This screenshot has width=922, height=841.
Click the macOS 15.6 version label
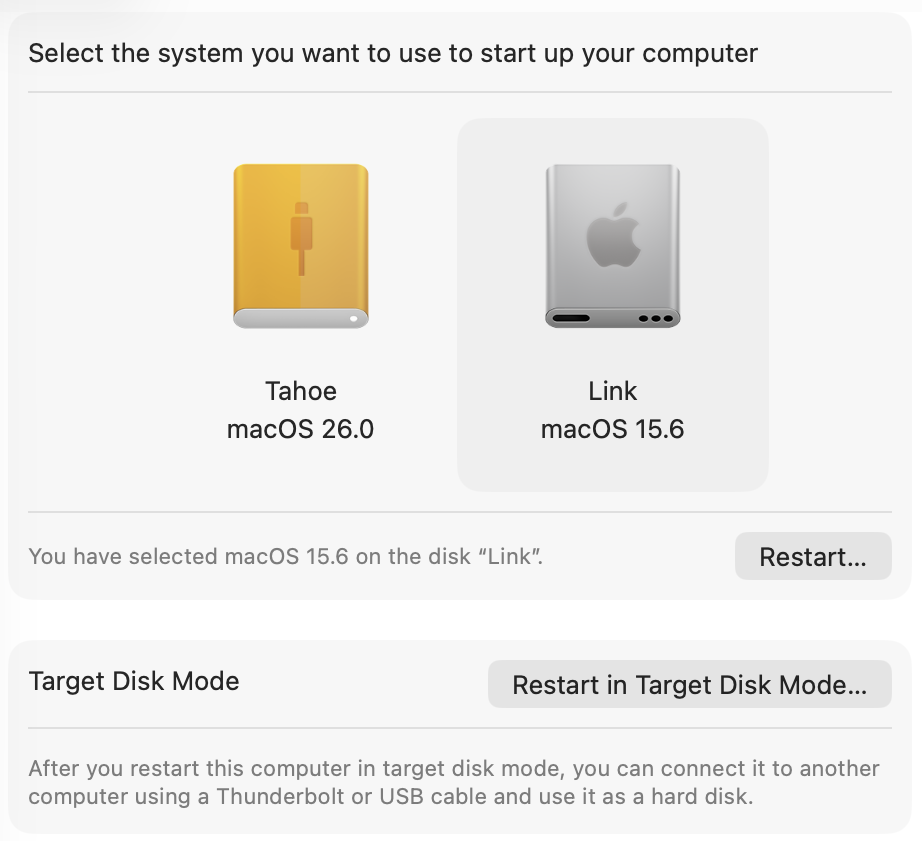[612, 429]
